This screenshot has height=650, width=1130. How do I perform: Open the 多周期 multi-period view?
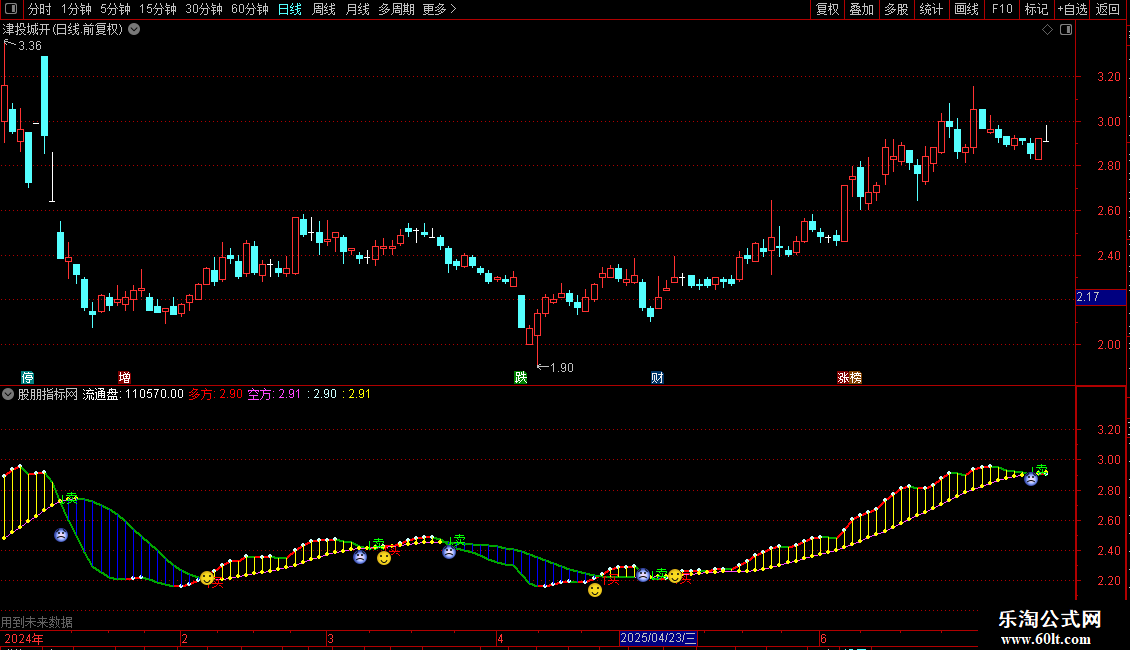pos(396,9)
